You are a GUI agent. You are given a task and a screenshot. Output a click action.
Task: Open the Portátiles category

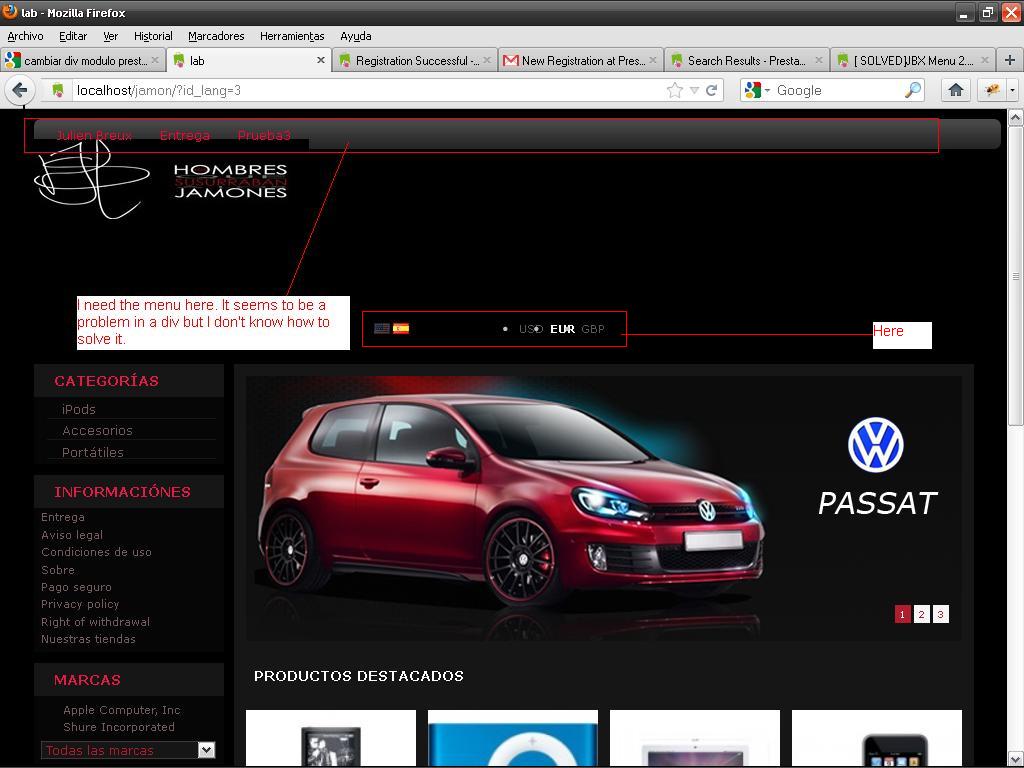[93, 452]
